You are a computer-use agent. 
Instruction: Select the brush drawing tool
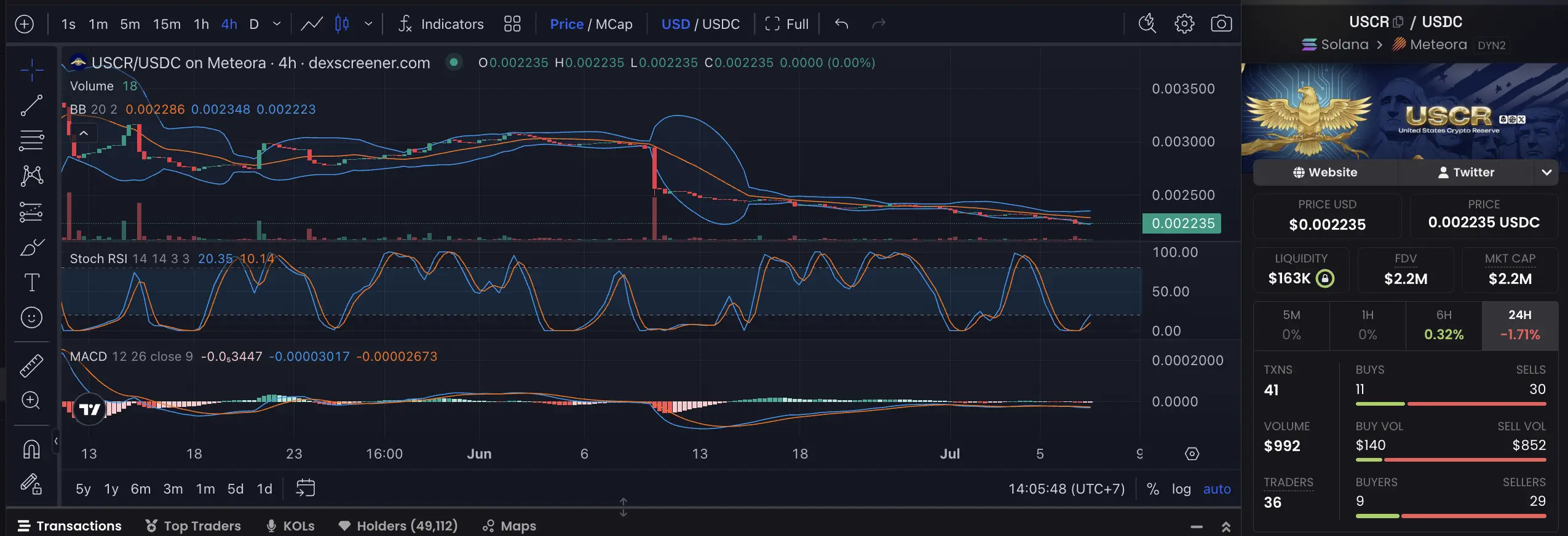[x=31, y=247]
